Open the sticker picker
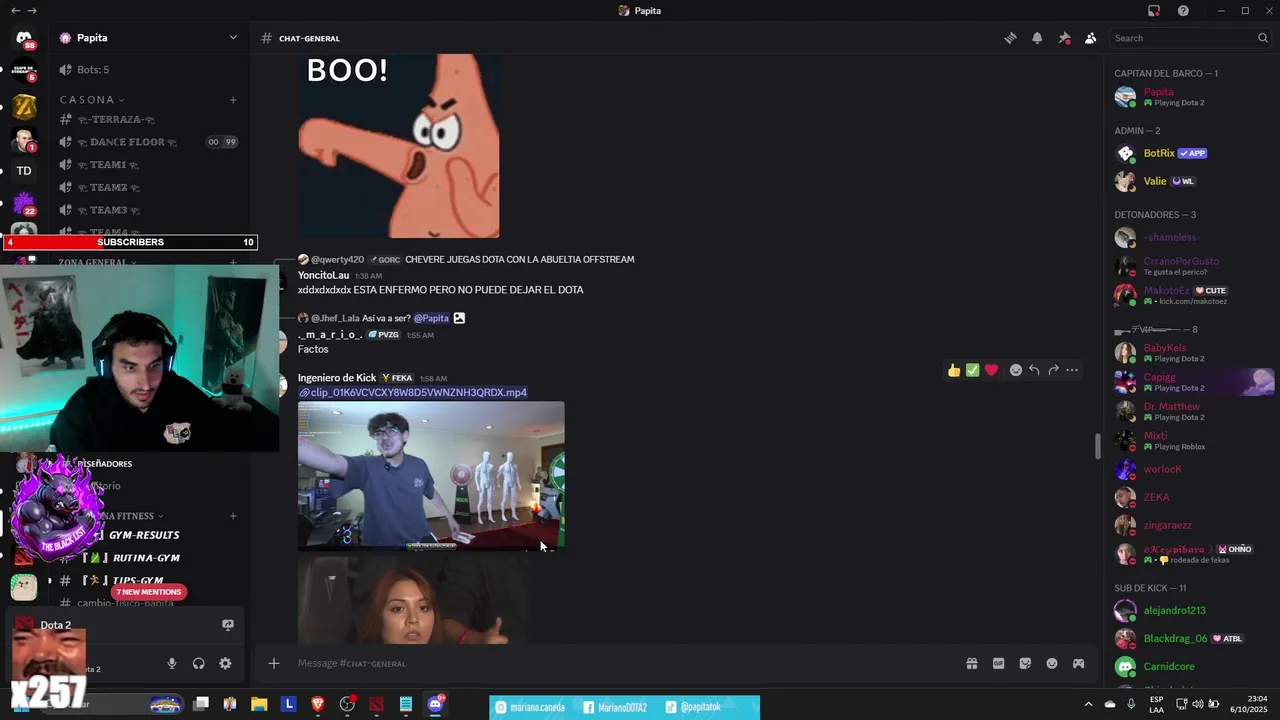The image size is (1280, 720). tap(1025, 663)
